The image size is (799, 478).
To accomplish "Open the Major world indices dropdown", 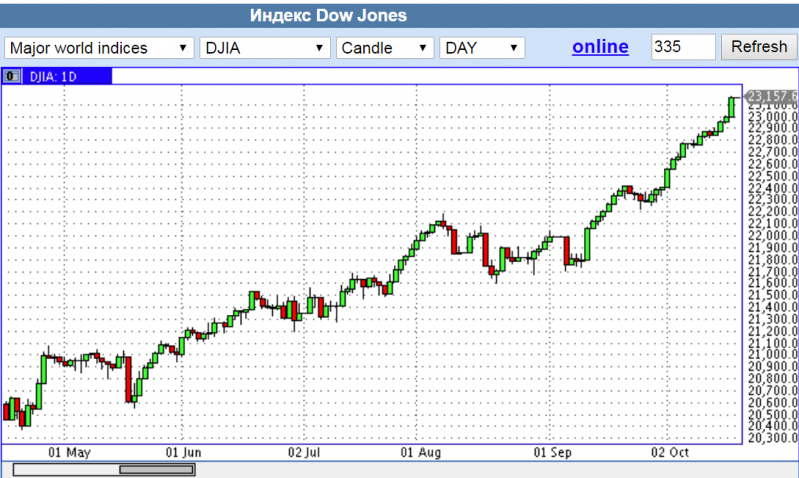I will pos(99,48).
